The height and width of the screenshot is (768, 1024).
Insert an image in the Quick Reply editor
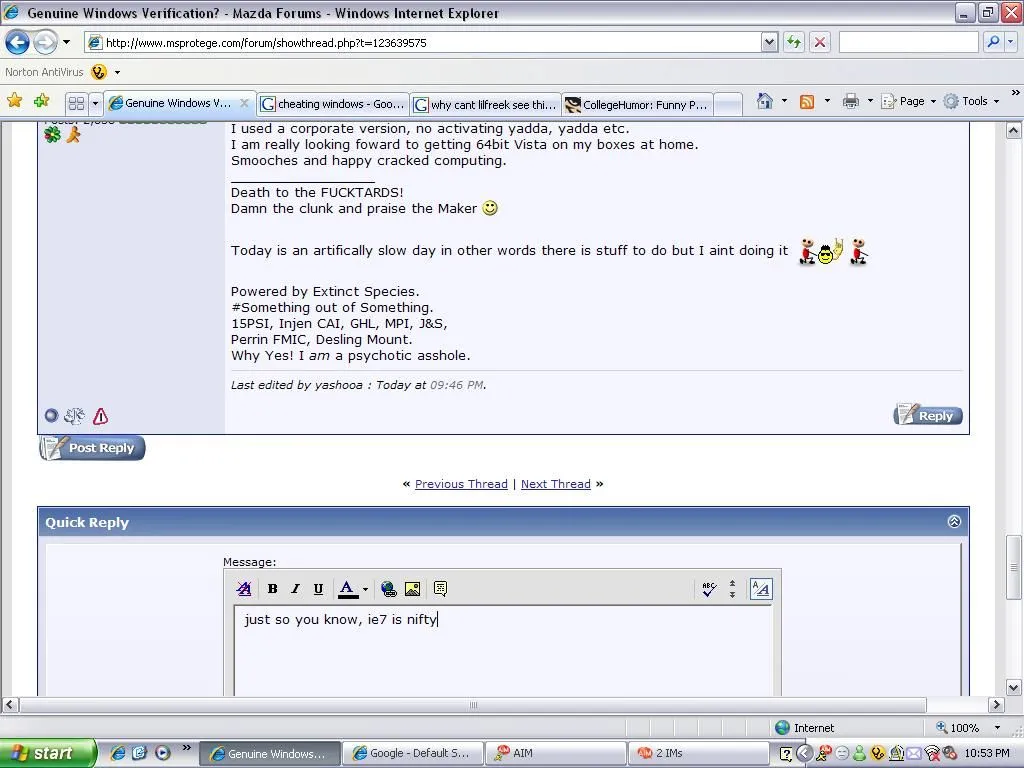(413, 588)
